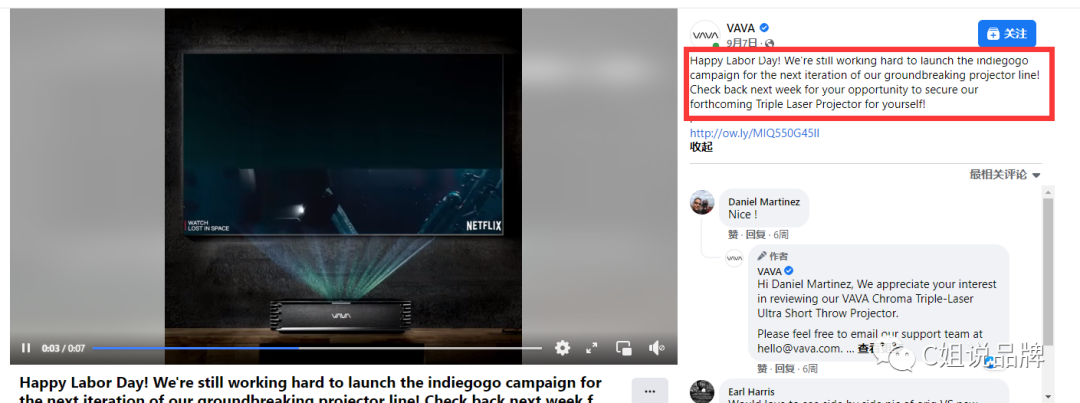The height and width of the screenshot is (403, 1080).
Task: Click the comments scrollbar up arrow
Action: pyautogui.click(x=1048, y=191)
